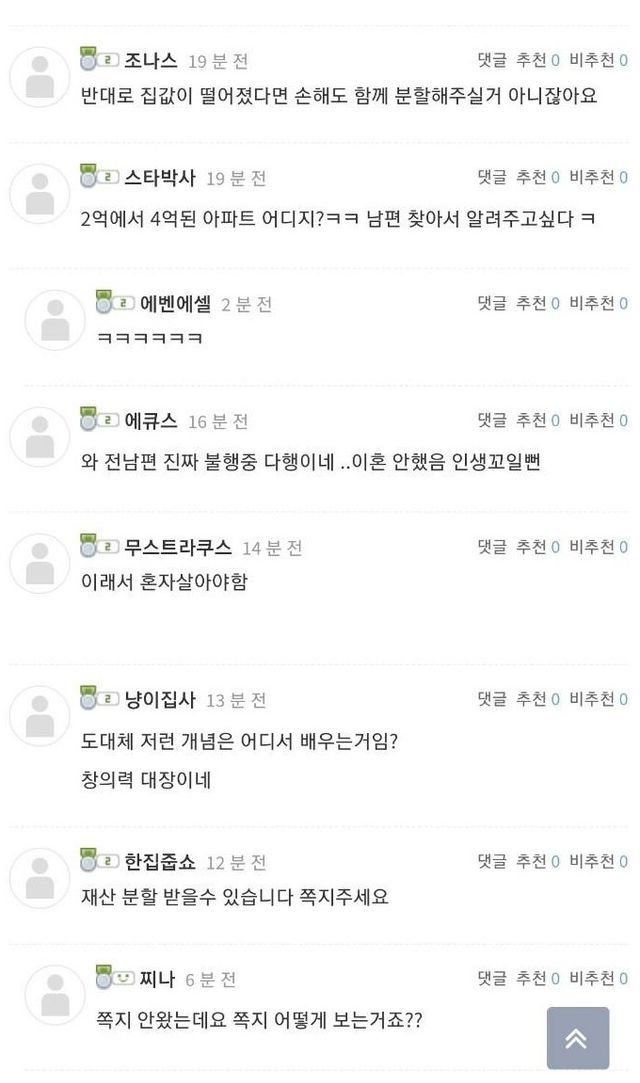Open 에벤에셀's profile avatar

click(x=55, y=320)
